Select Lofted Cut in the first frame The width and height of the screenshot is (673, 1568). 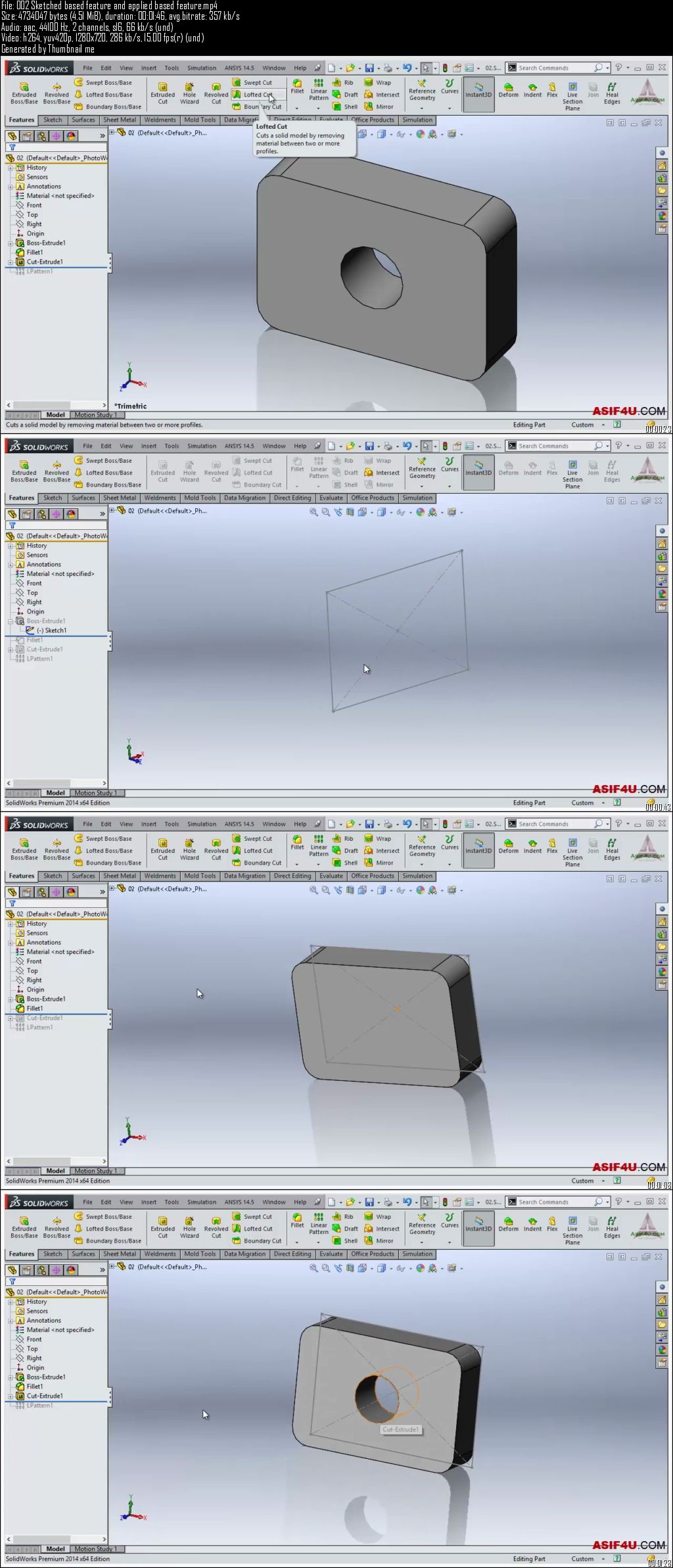[252, 95]
